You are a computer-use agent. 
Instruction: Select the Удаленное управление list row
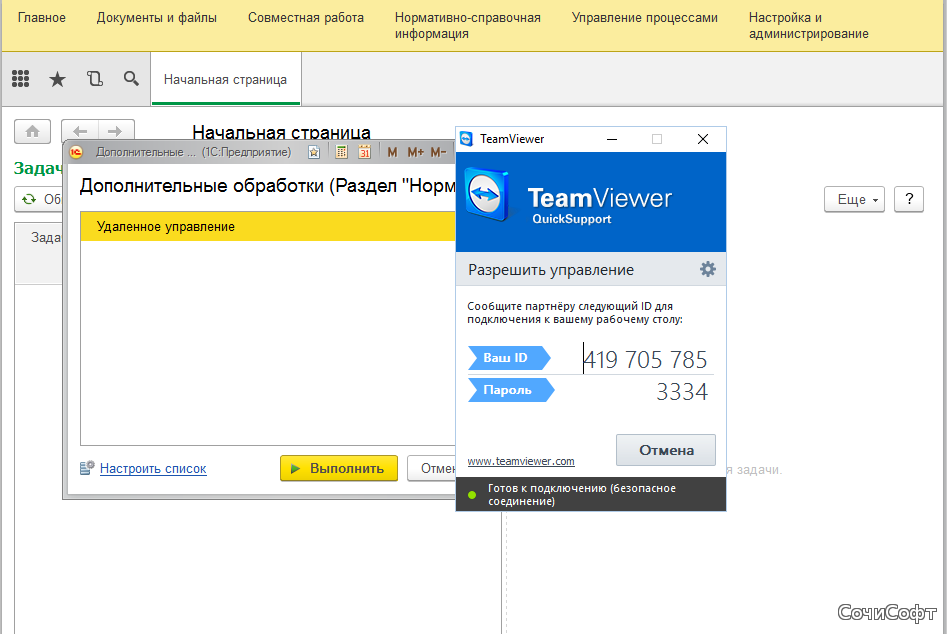(268, 226)
